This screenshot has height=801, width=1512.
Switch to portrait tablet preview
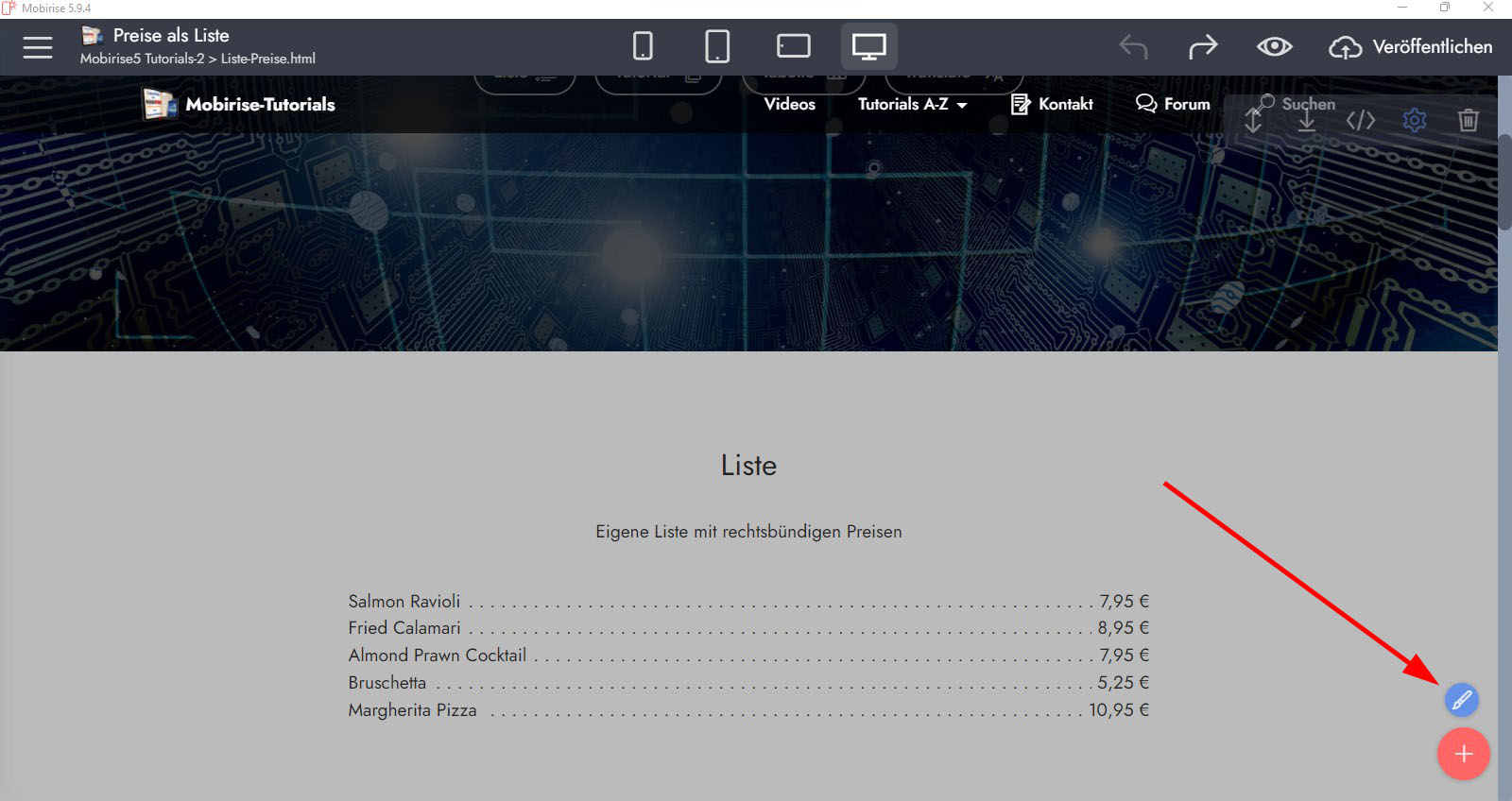pyautogui.click(x=717, y=46)
